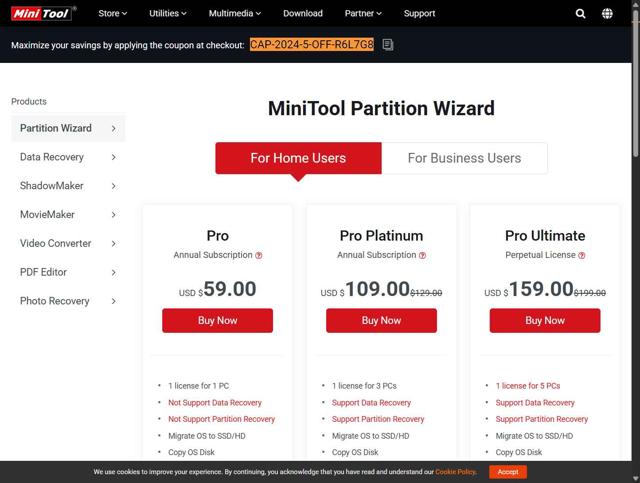Click the help icon beside Pro Platinum Annual Subscription

pos(422,255)
